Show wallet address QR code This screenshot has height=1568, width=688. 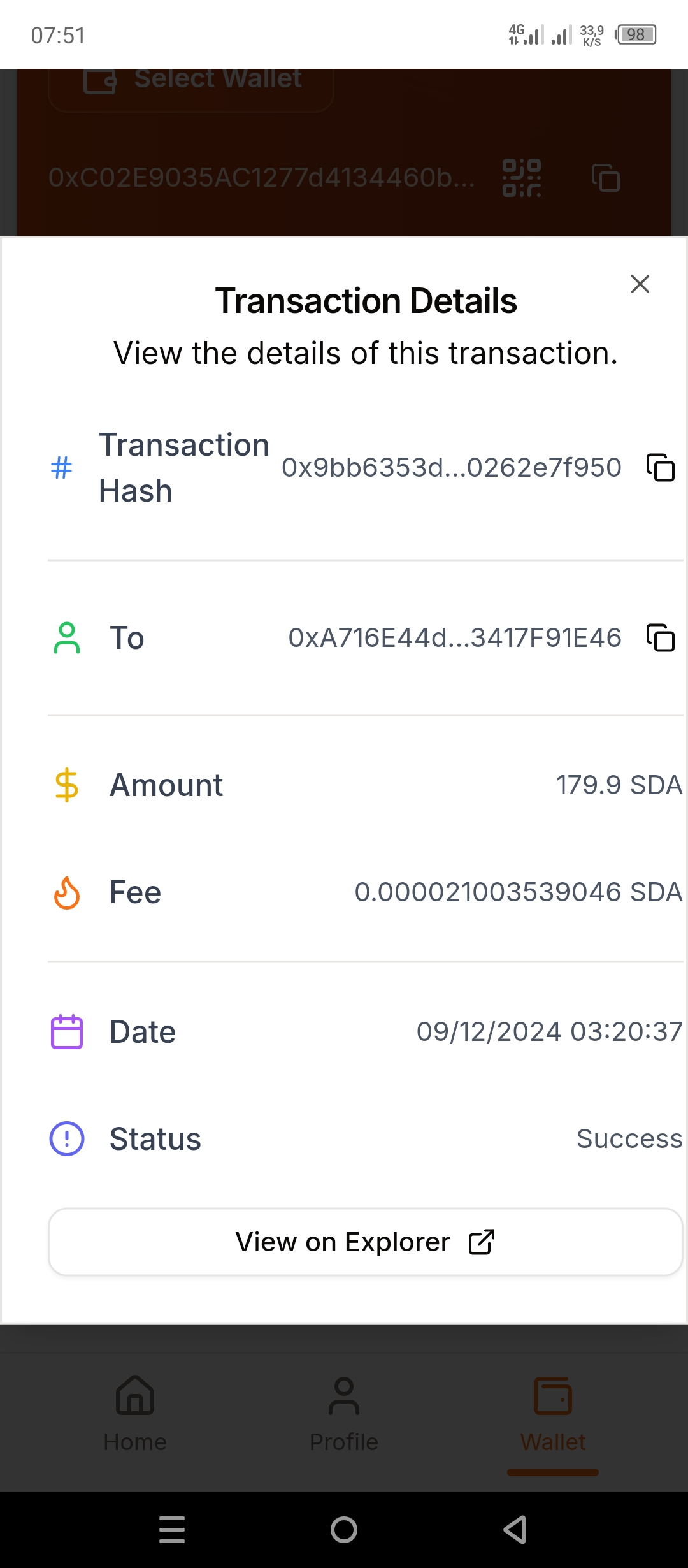coord(522,178)
